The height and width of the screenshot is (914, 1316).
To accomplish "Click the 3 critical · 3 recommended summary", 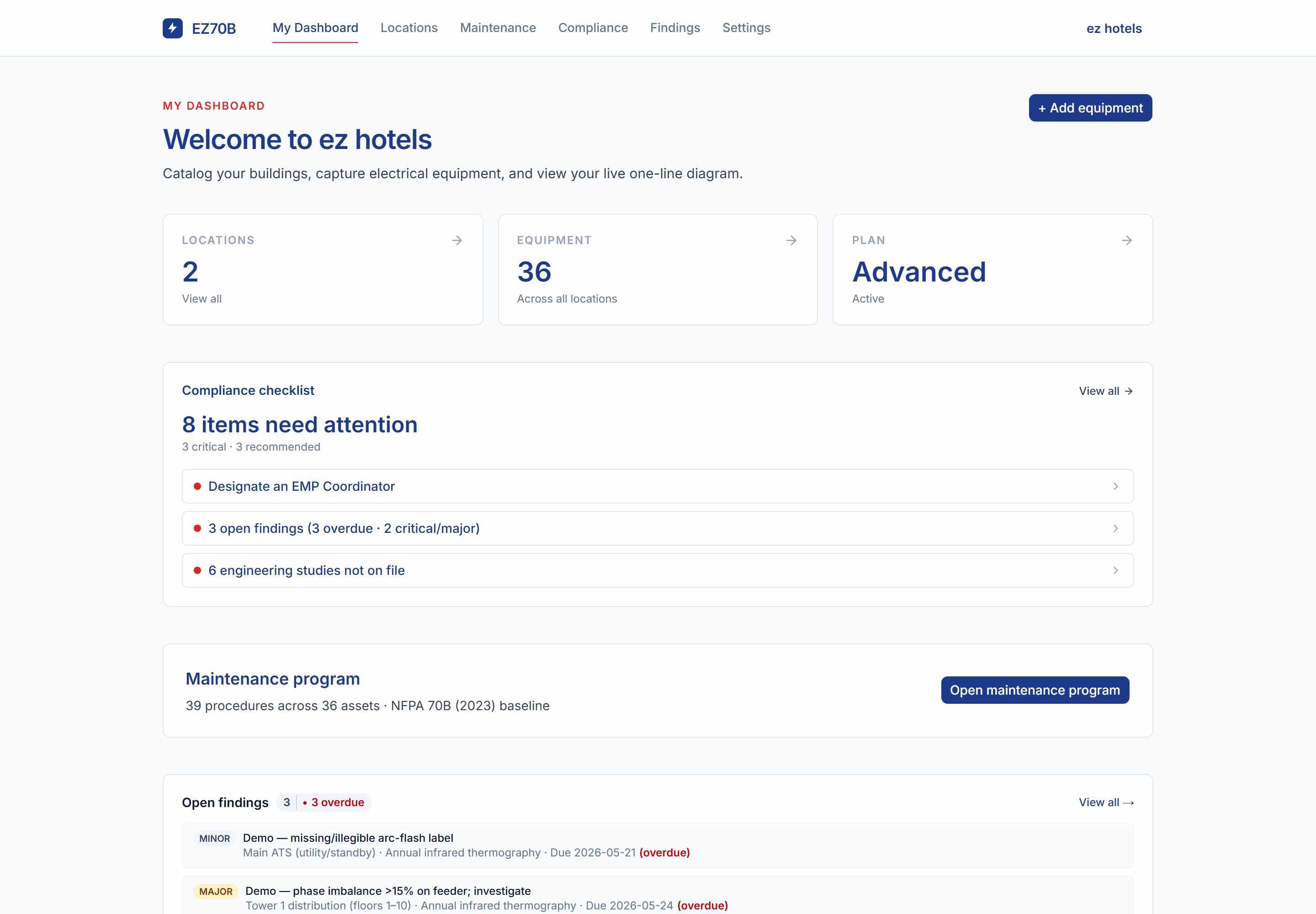I will coord(251,446).
